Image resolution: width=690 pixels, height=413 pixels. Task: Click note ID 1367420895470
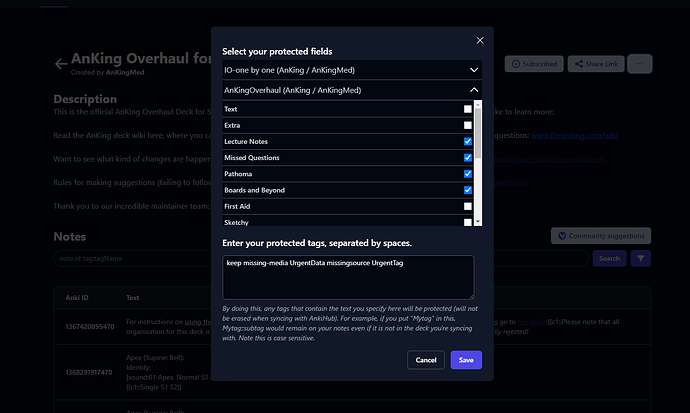(90, 326)
